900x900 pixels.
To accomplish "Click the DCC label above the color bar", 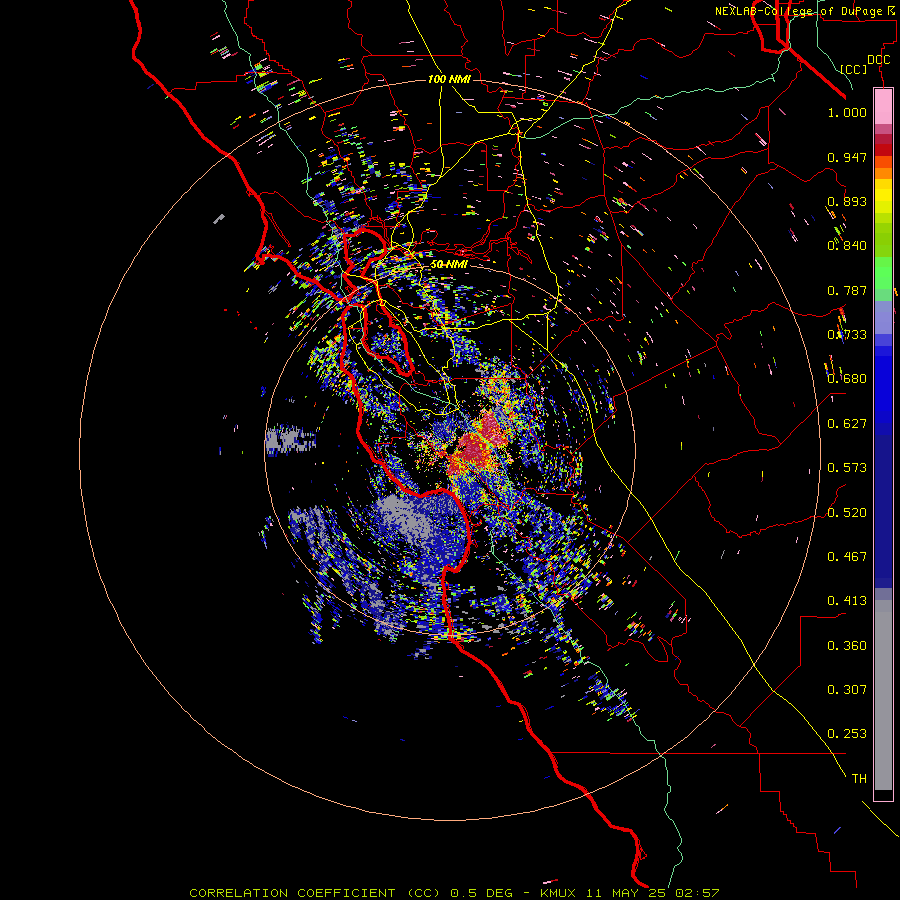I will coord(878,59).
